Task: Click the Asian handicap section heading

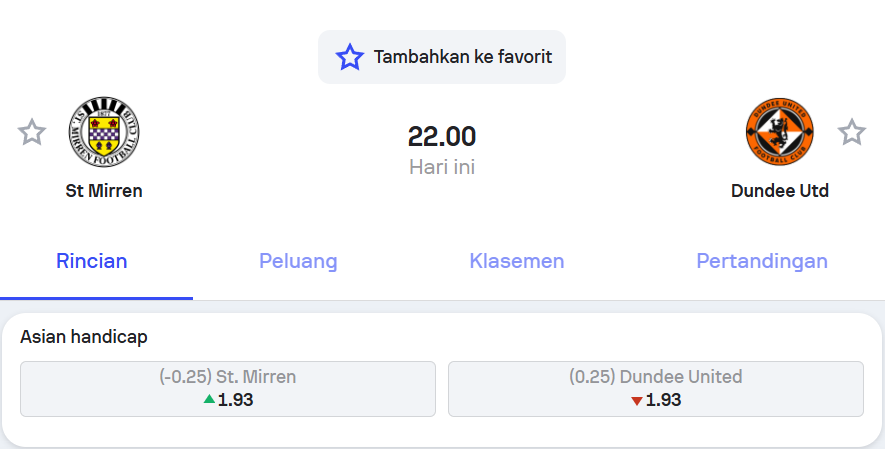Action: [x=84, y=337]
